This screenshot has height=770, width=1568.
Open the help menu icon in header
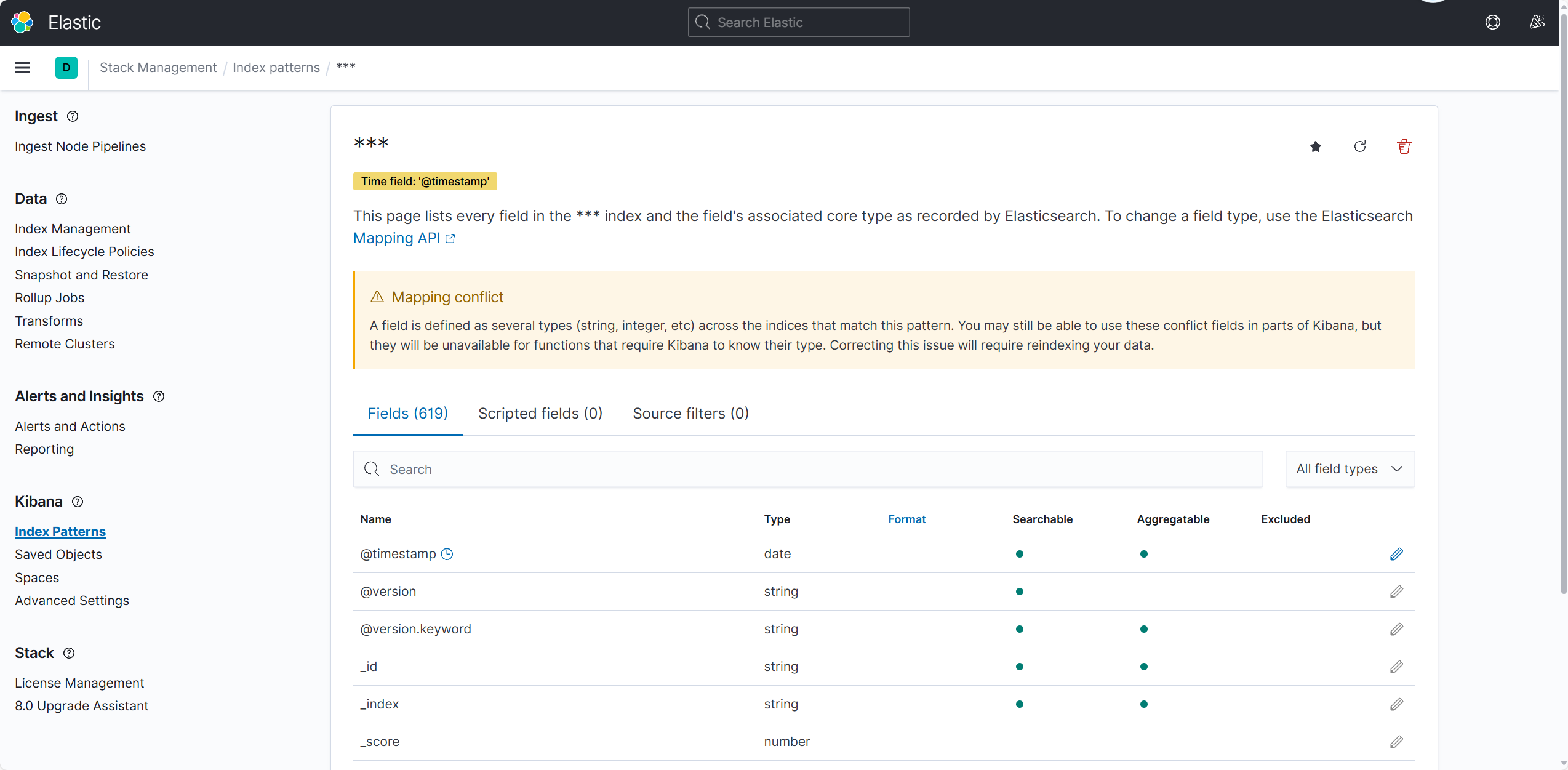[x=1492, y=23]
